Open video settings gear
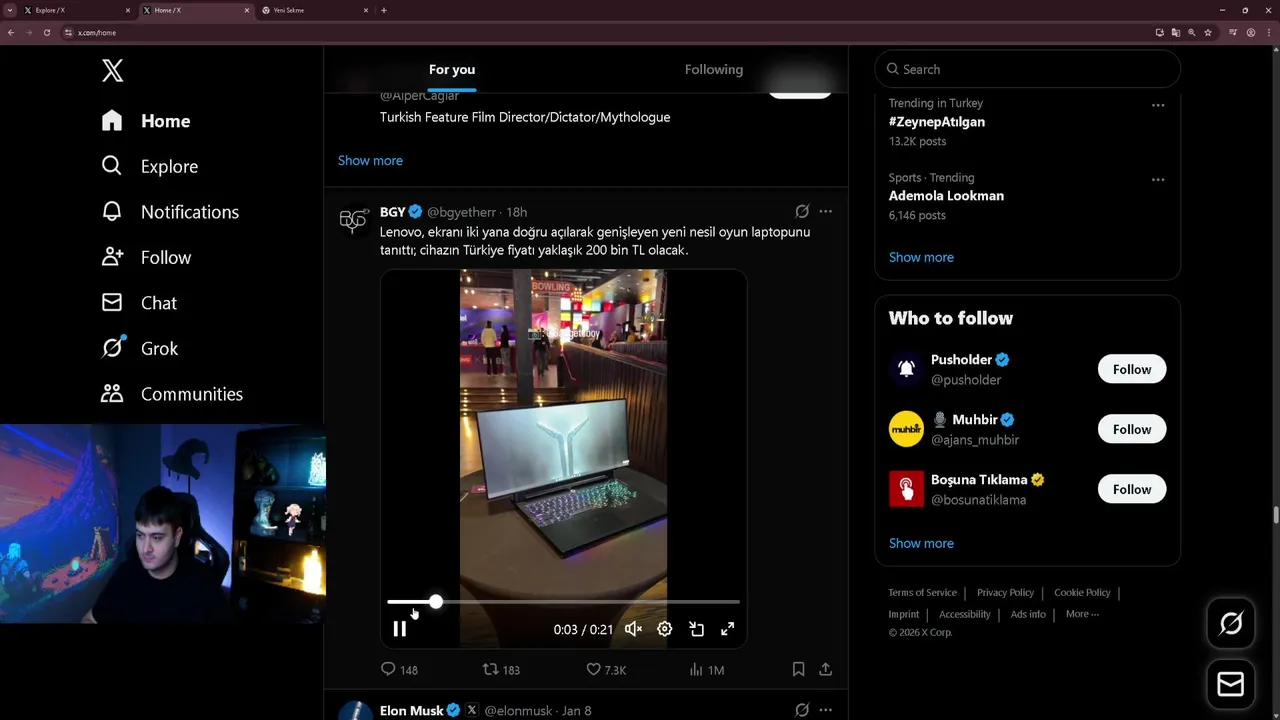 pos(665,629)
